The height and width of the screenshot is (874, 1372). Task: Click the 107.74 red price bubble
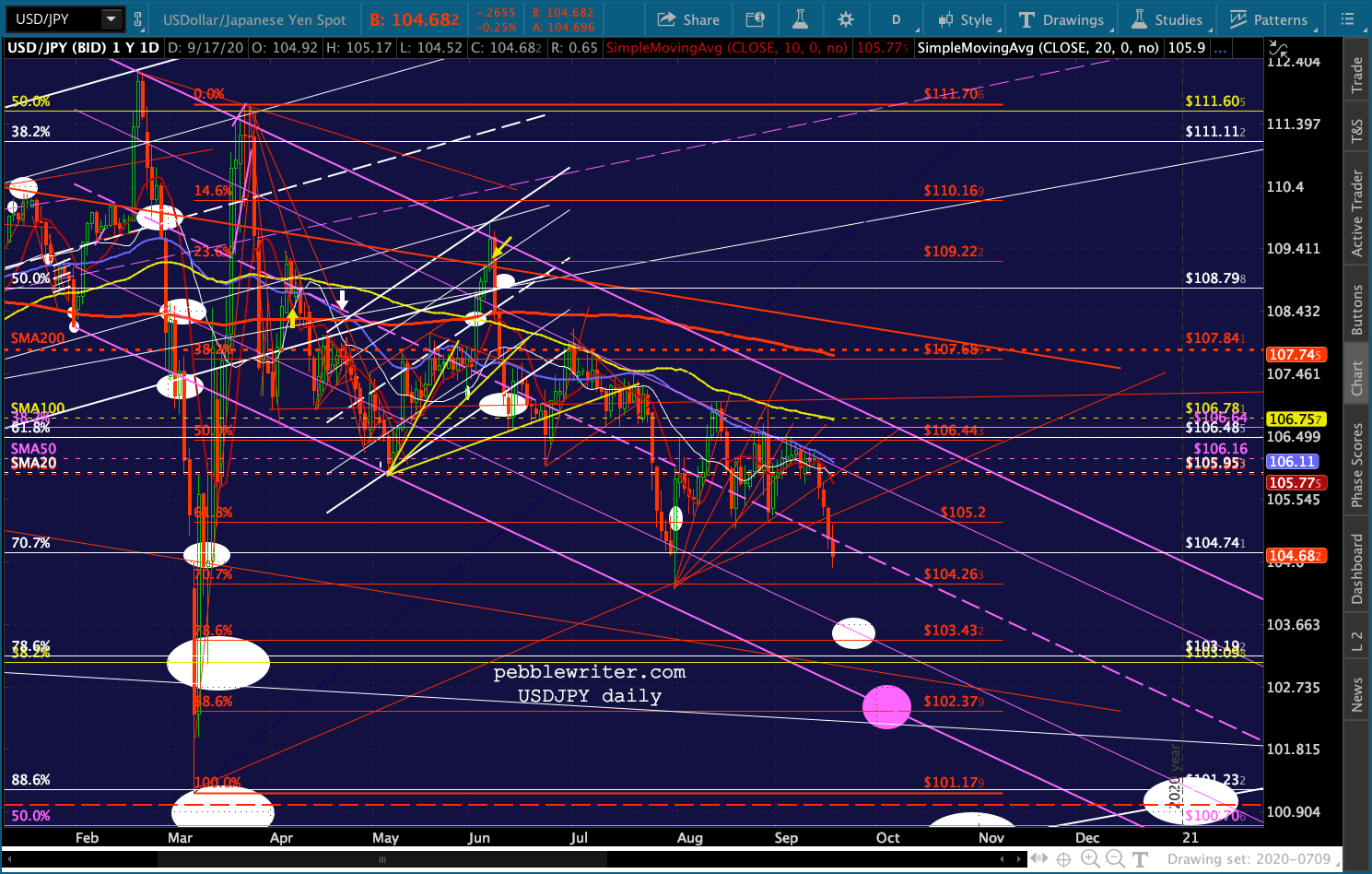(1296, 355)
